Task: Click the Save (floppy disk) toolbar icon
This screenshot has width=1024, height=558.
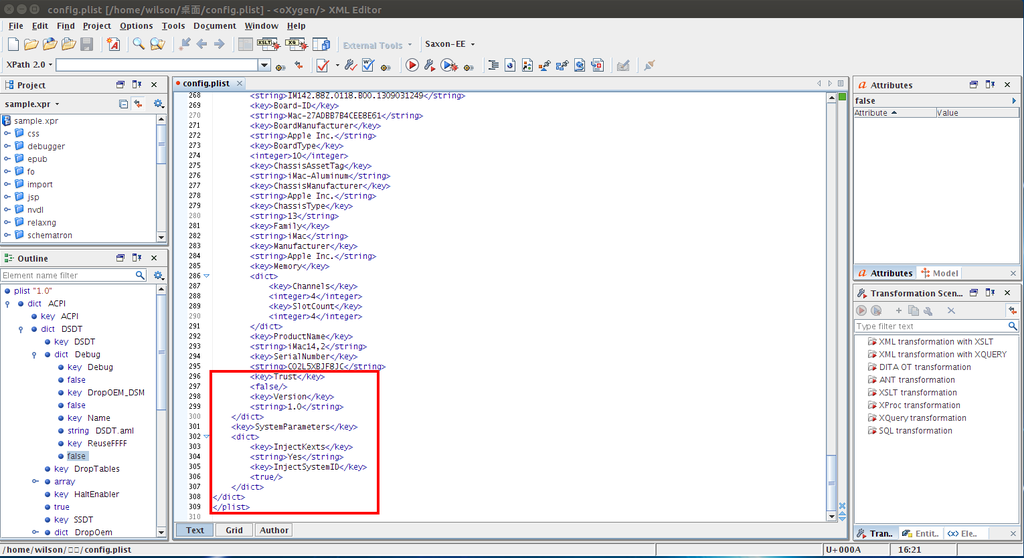Action: [x=86, y=44]
